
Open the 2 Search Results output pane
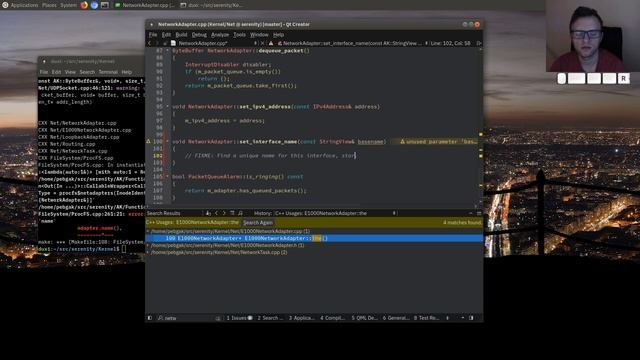point(270,318)
